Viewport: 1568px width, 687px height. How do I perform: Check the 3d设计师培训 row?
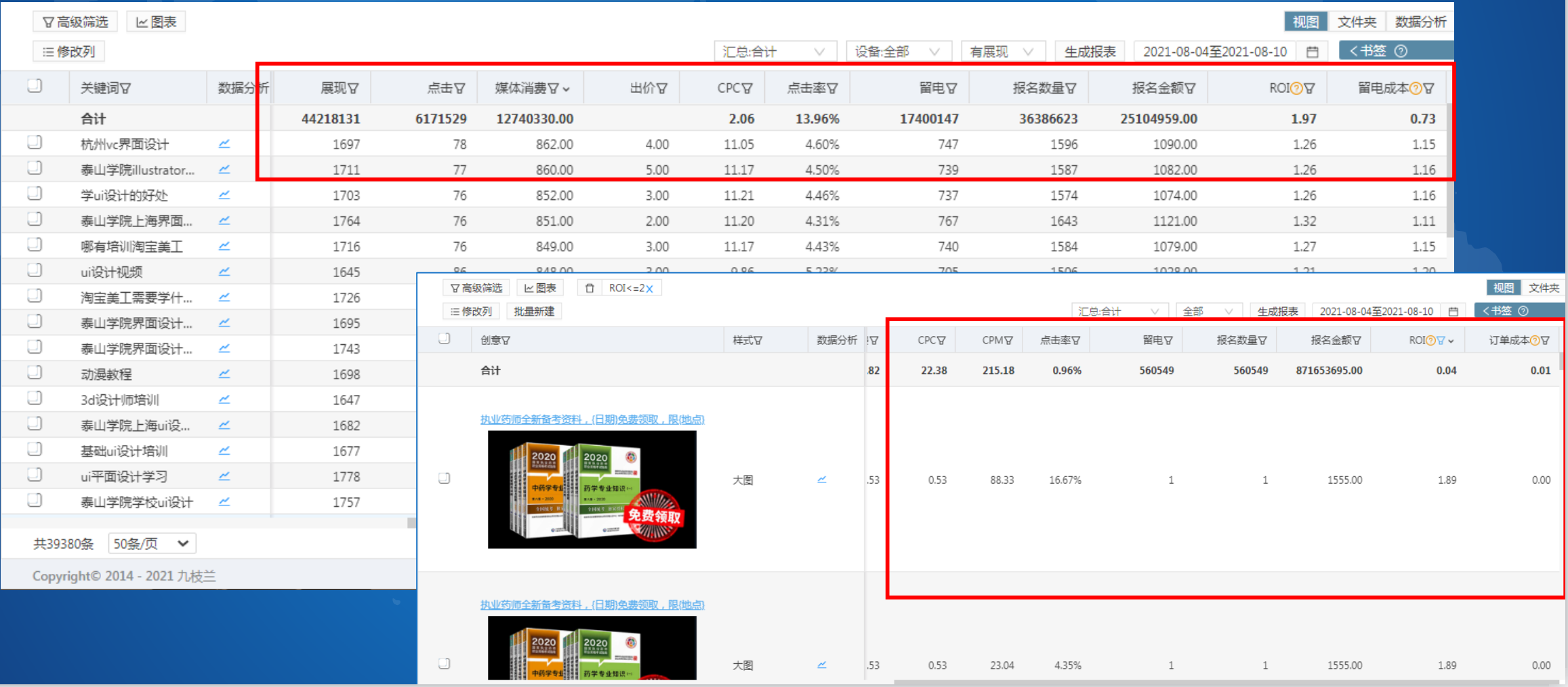tap(35, 398)
